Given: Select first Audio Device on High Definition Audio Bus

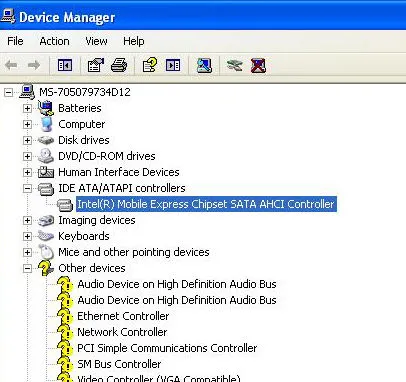Looking at the screenshot, I should coord(177,284).
